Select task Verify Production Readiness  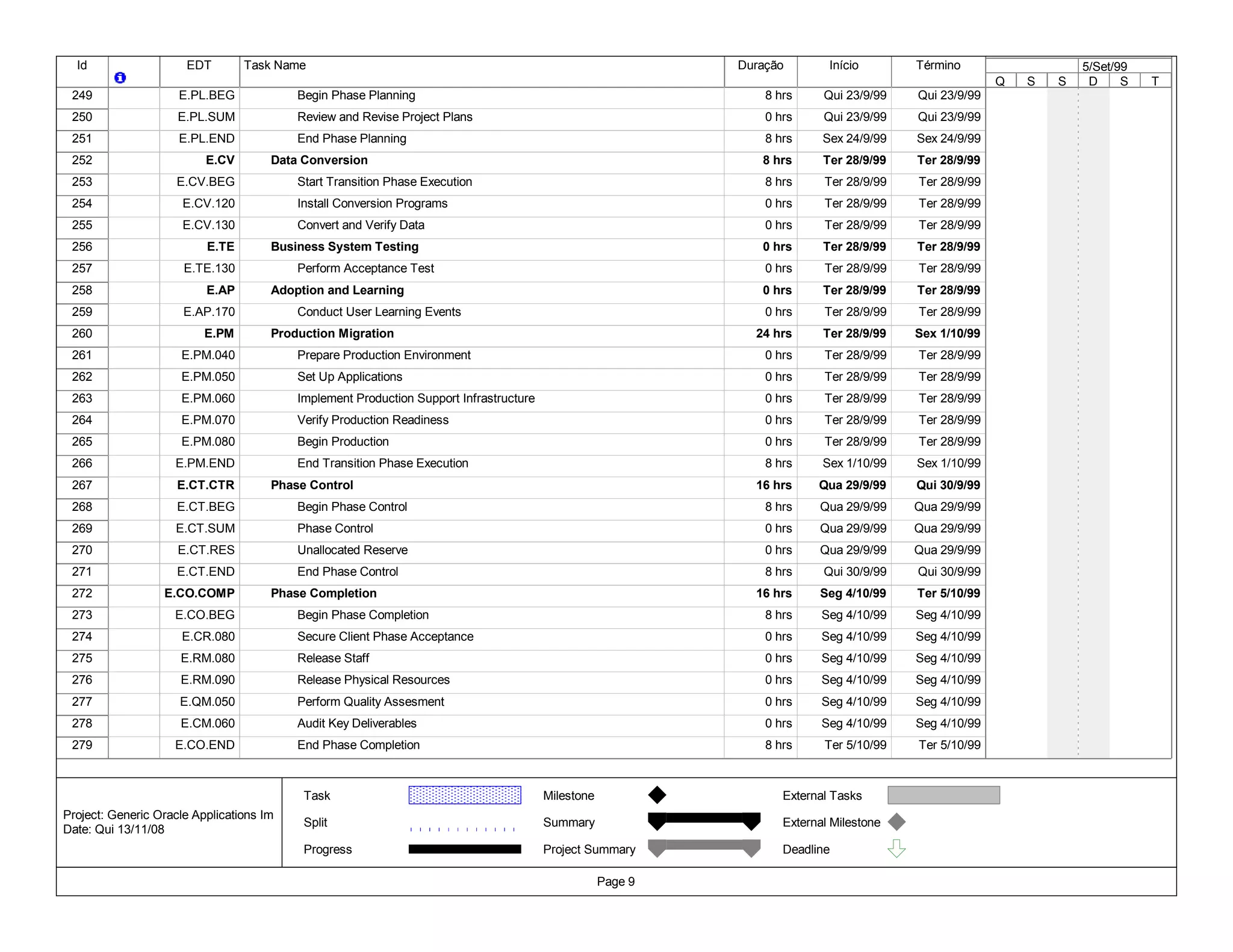(x=373, y=421)
